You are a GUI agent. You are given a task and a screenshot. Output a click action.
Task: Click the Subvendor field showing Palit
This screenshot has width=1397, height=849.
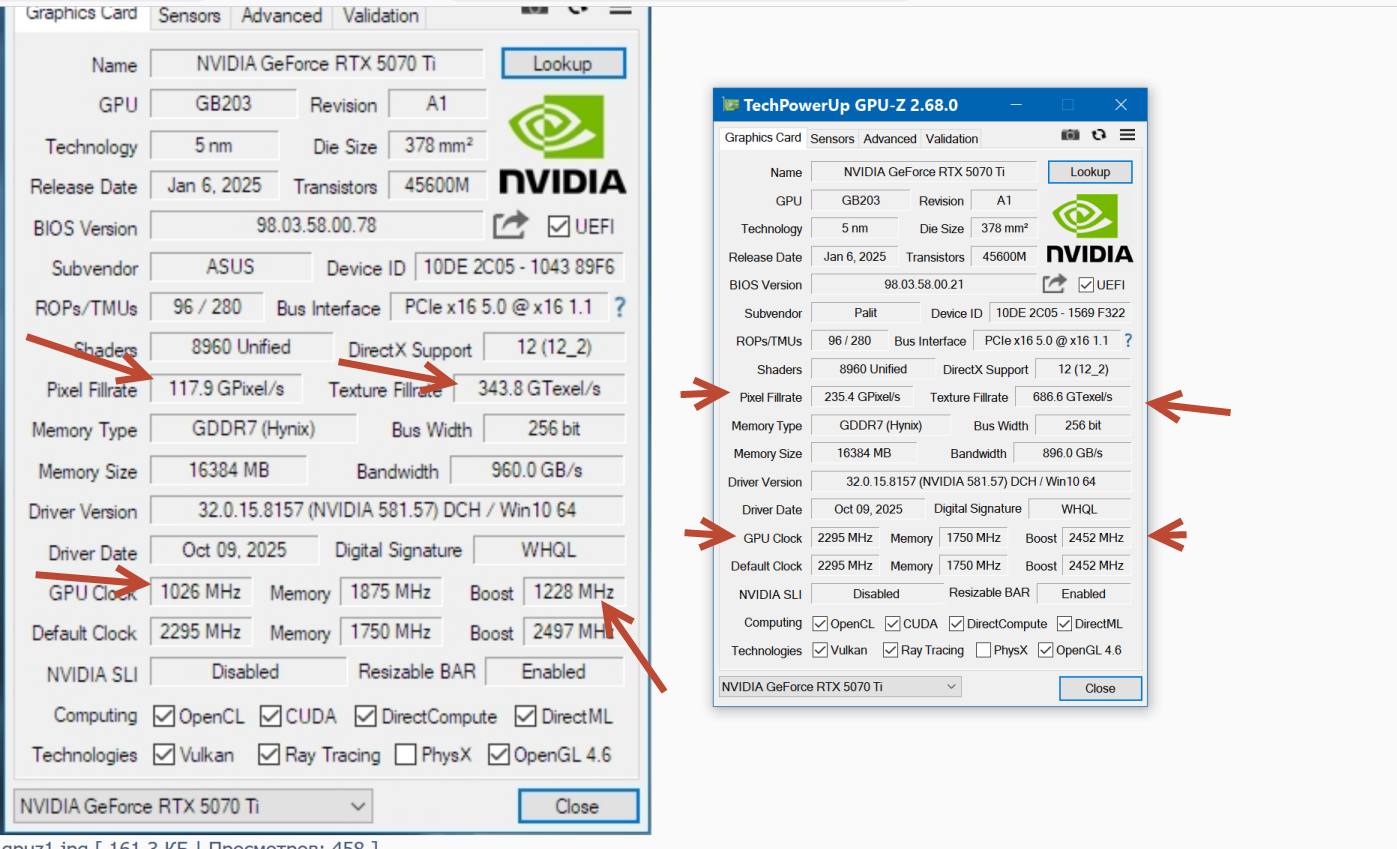tap(865, 313)
